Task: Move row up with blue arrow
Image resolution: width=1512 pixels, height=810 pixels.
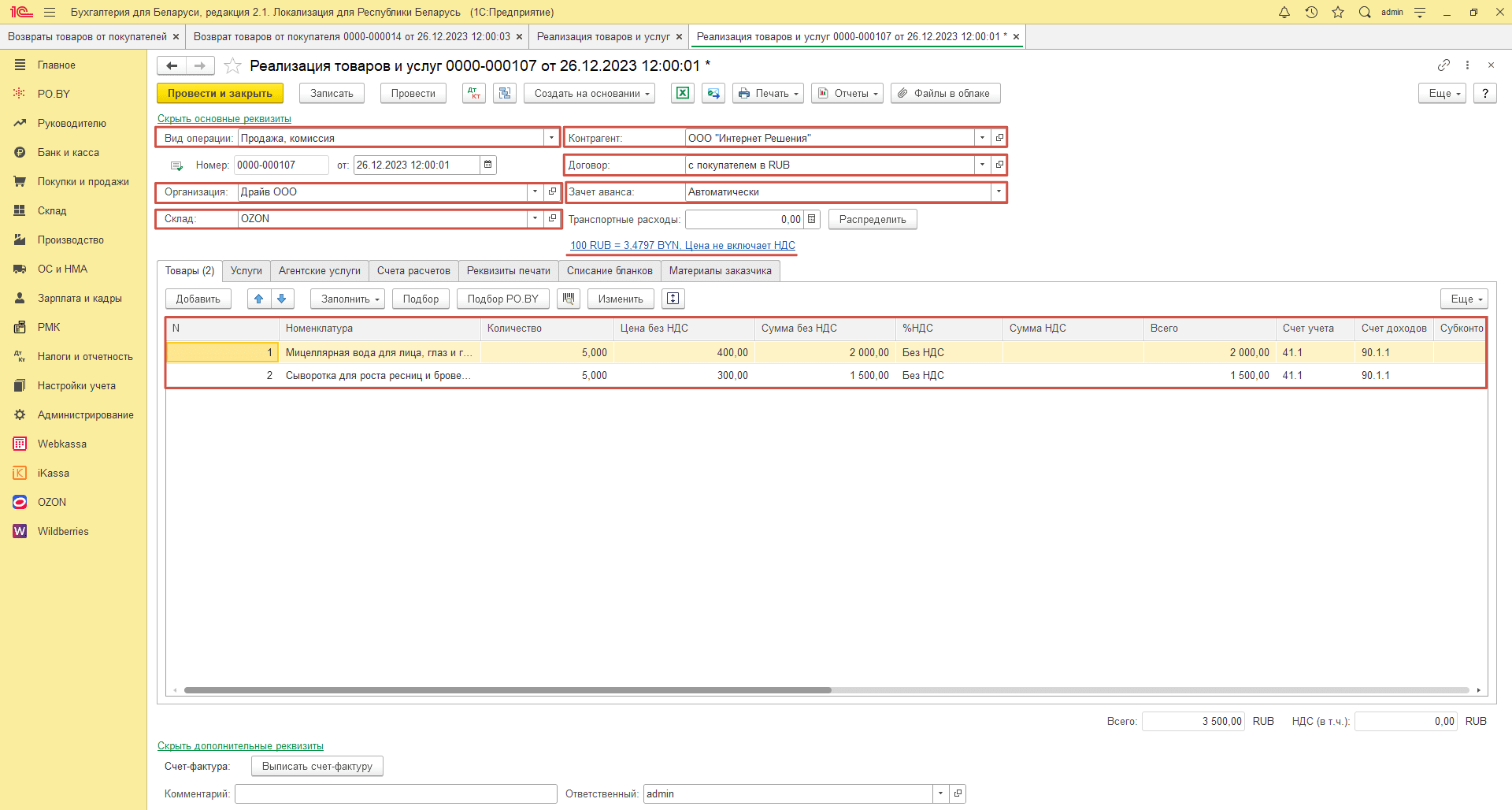Action: pyautogui.click(x=259, y=299)
